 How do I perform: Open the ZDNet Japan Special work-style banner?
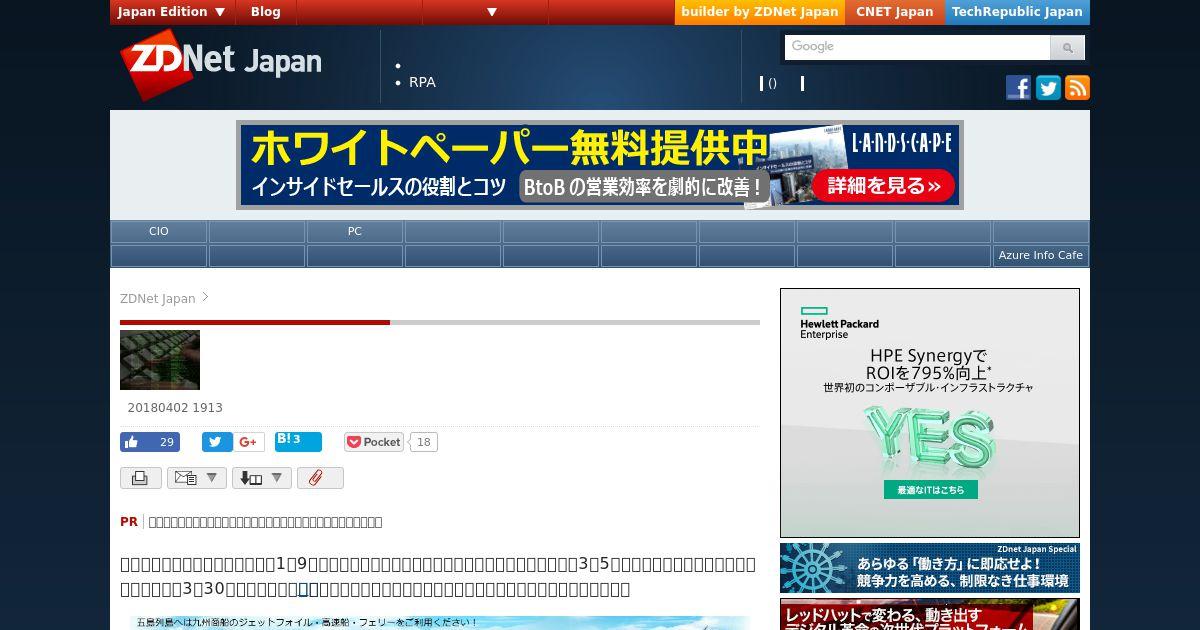(930, 568)
